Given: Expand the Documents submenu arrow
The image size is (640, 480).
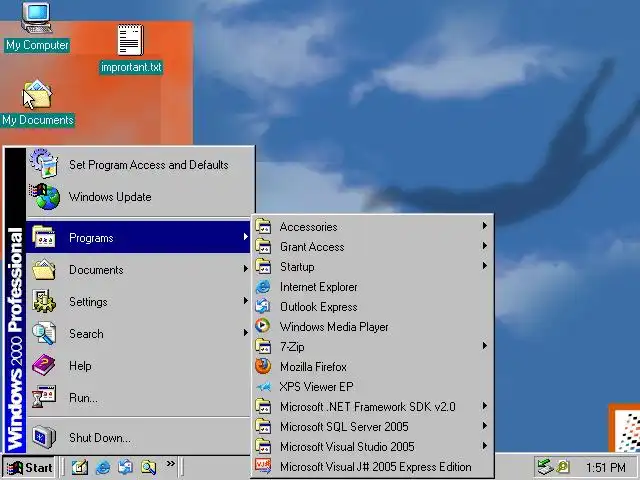Looking at the screenshot, I should click(245, 269).
